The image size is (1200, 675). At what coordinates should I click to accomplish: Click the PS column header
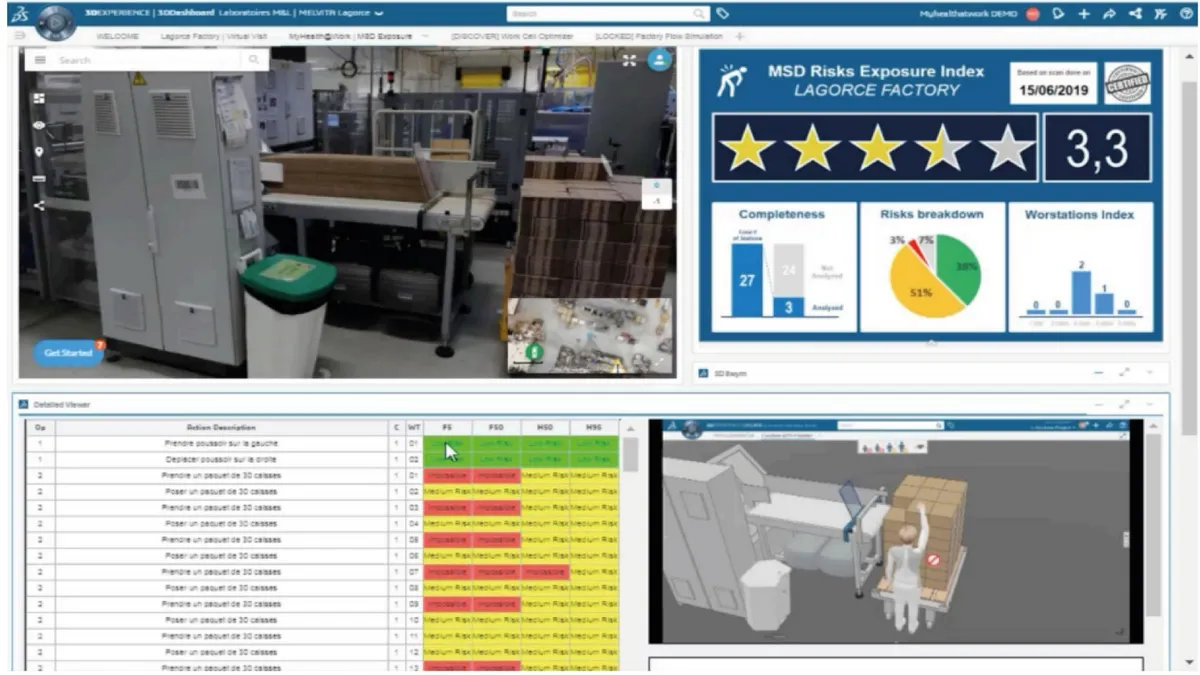click(x=447, y=427)
